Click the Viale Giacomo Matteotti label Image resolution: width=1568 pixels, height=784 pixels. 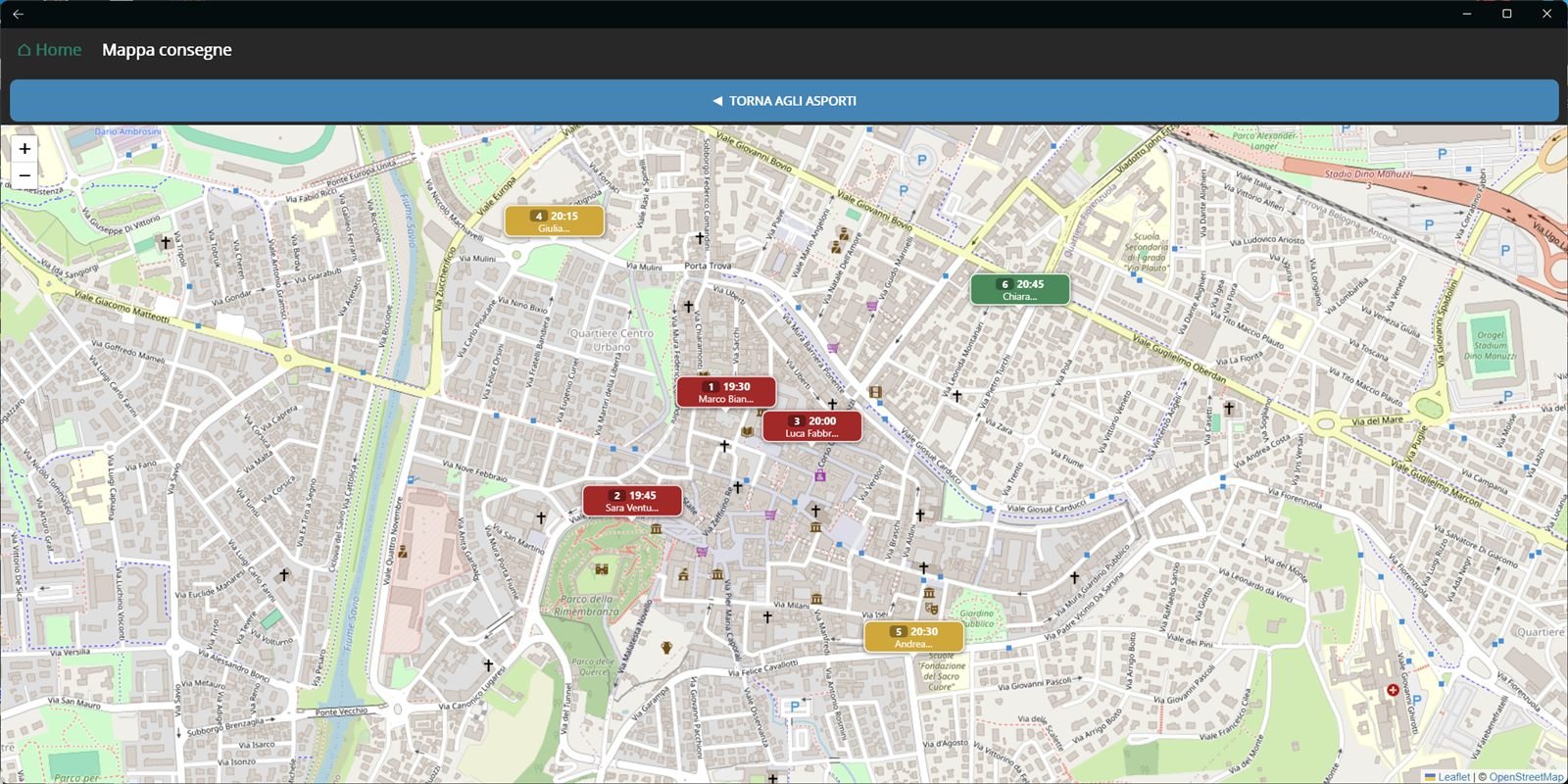click(x=122, y=307)
